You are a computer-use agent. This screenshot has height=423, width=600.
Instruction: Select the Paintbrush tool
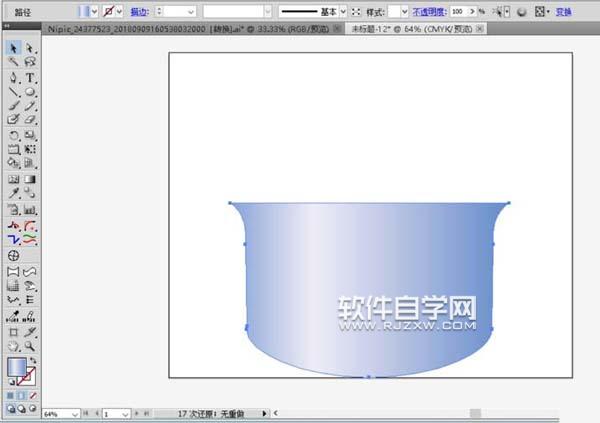(13, 106)
